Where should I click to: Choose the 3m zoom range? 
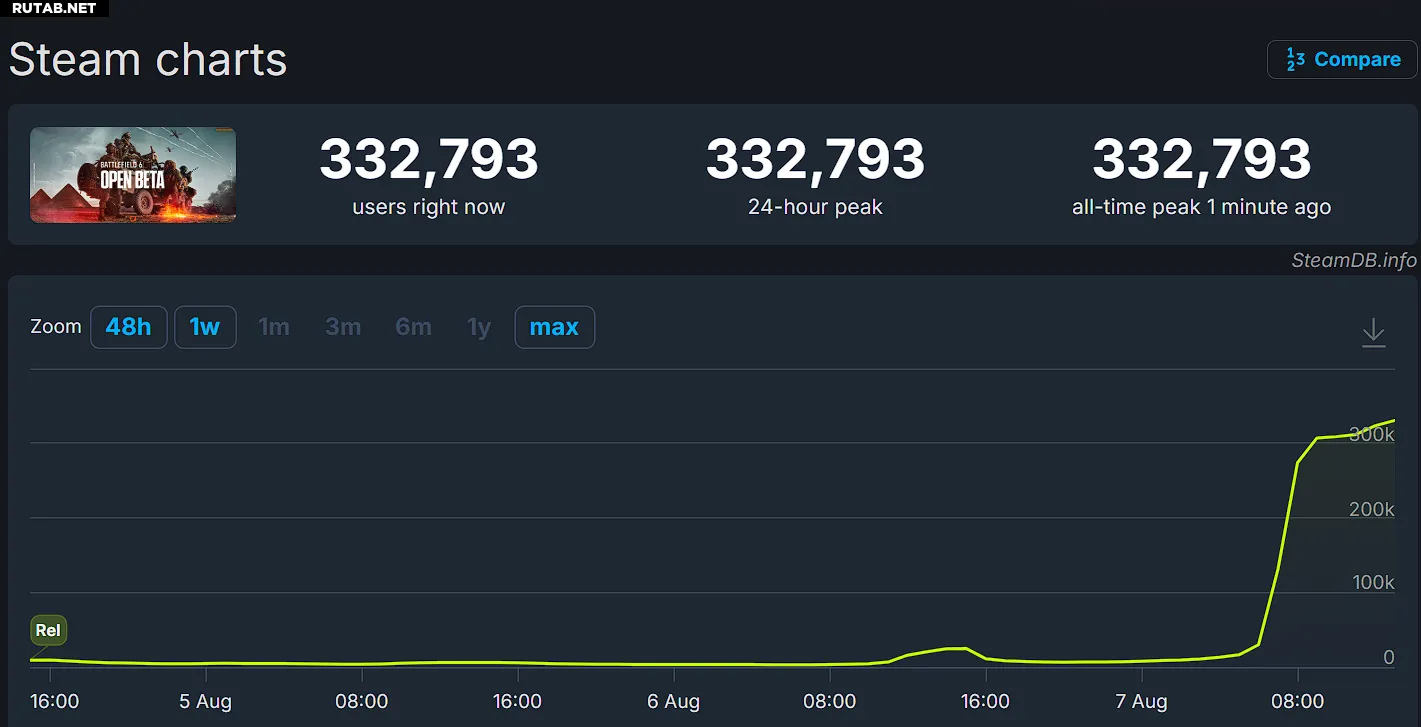point(343,327)
